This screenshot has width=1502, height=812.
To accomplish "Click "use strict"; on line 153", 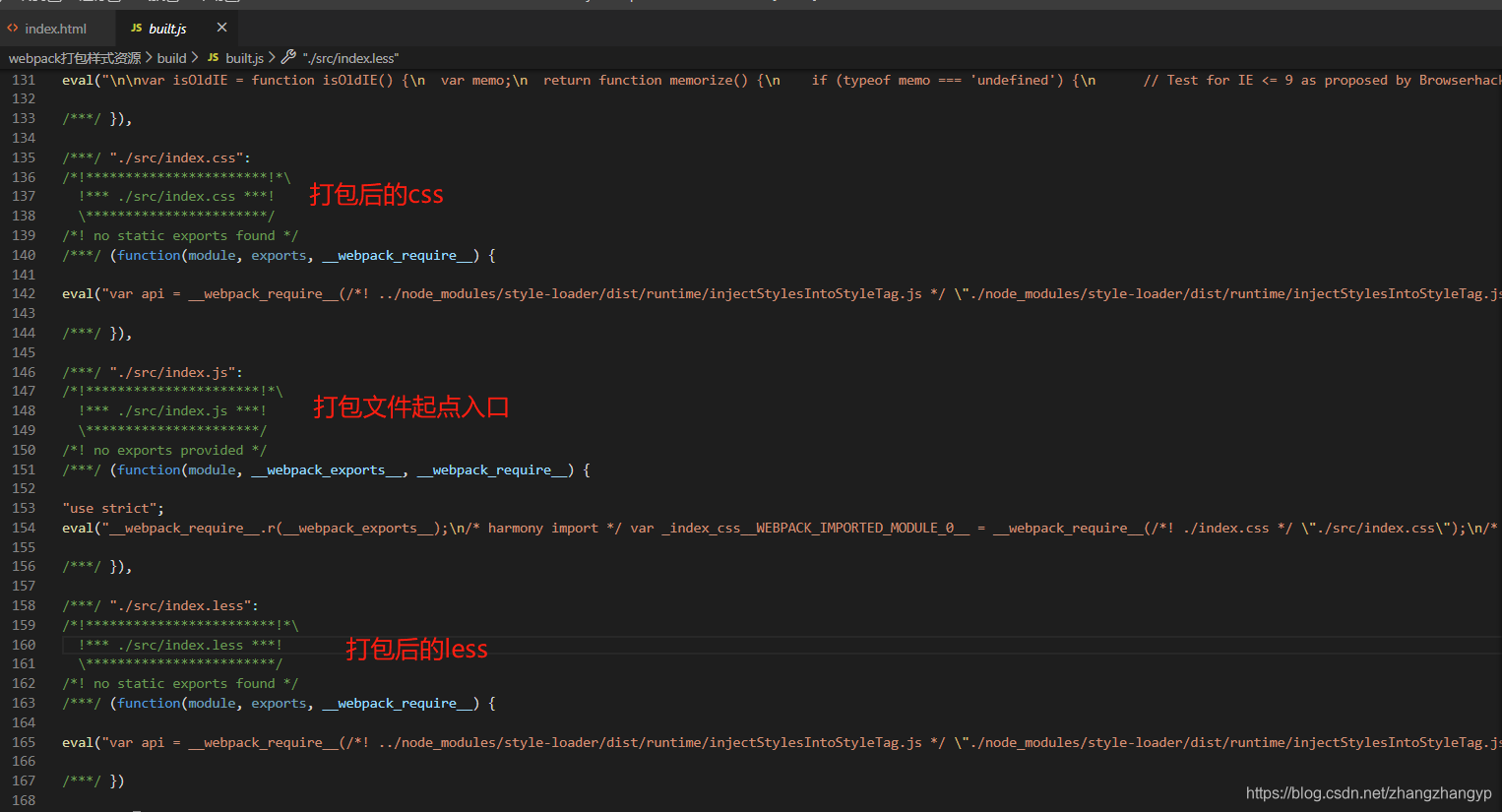I will (x=113, y=508).
